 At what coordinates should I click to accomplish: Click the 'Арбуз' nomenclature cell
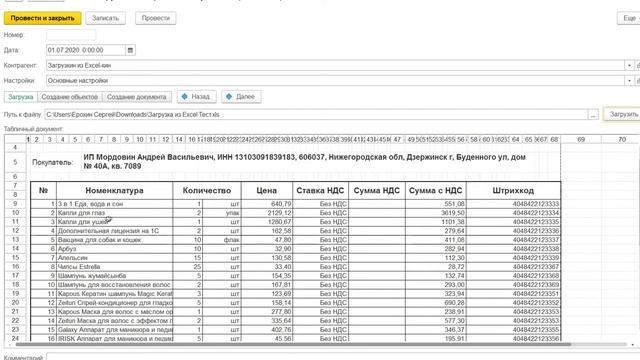tap(114, 249)
